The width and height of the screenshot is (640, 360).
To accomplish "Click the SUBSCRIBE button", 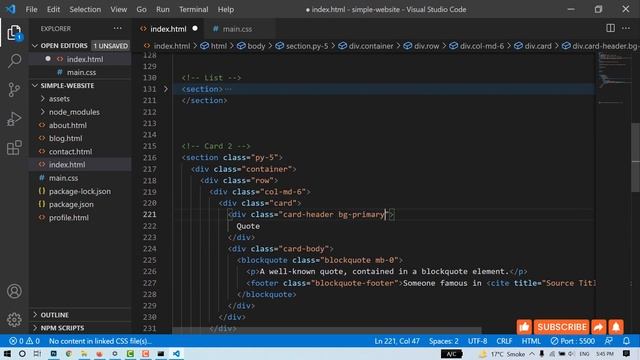I will point(562,327).
